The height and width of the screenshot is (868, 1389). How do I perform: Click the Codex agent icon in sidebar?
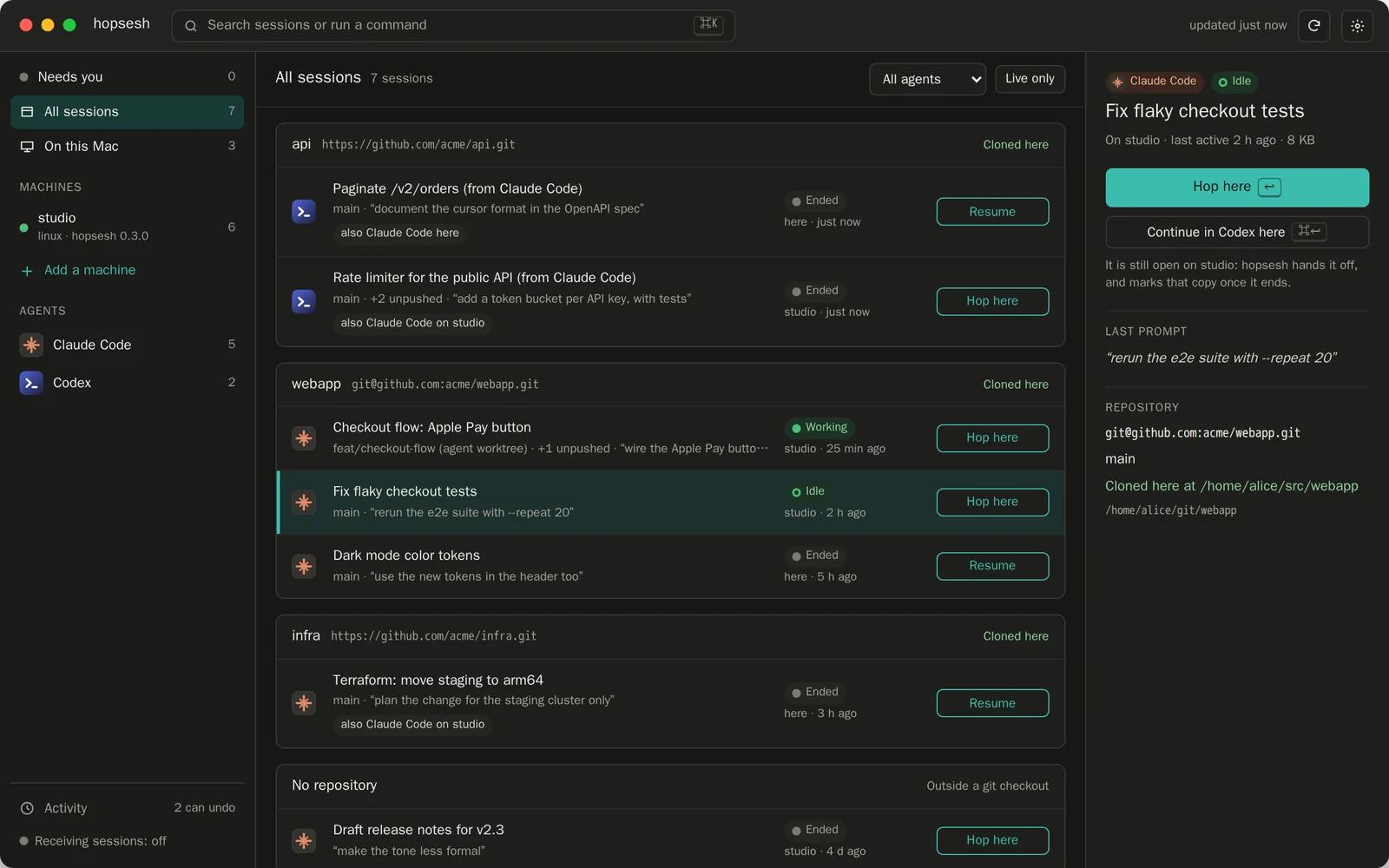(x=31, y=383)
